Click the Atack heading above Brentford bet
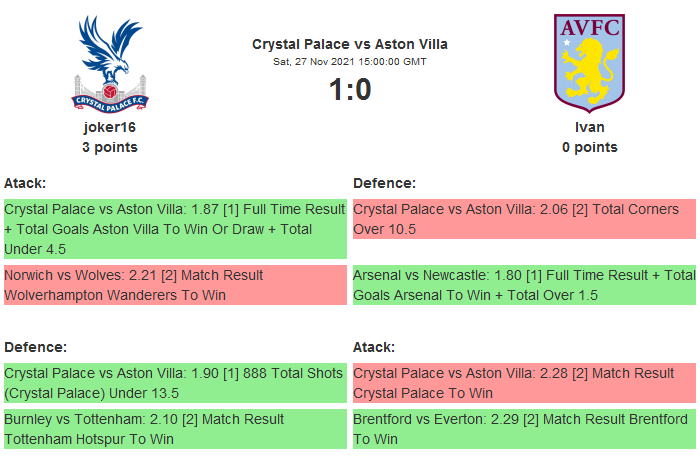700x460 pixels. 374,347
